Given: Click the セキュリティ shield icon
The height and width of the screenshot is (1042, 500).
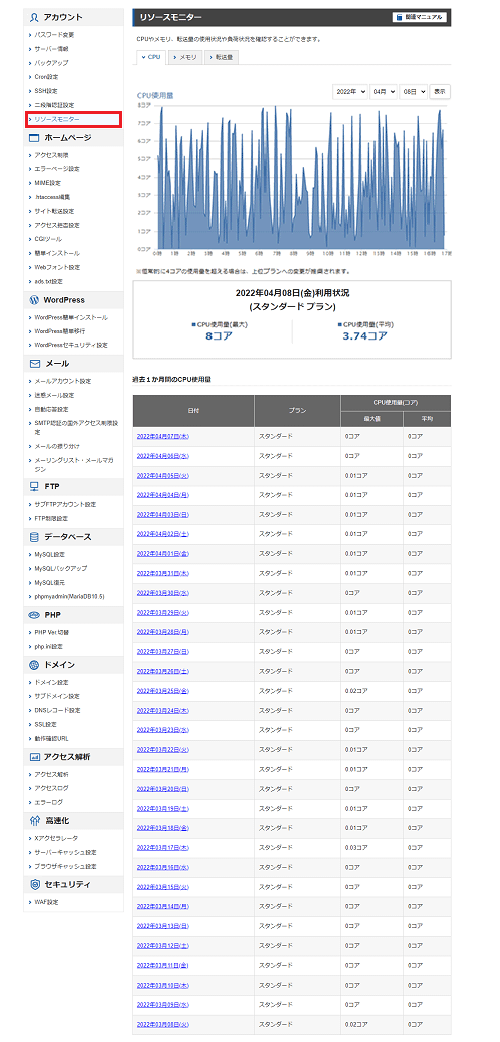Looking at the screenshot, I should tap(35, 885).
